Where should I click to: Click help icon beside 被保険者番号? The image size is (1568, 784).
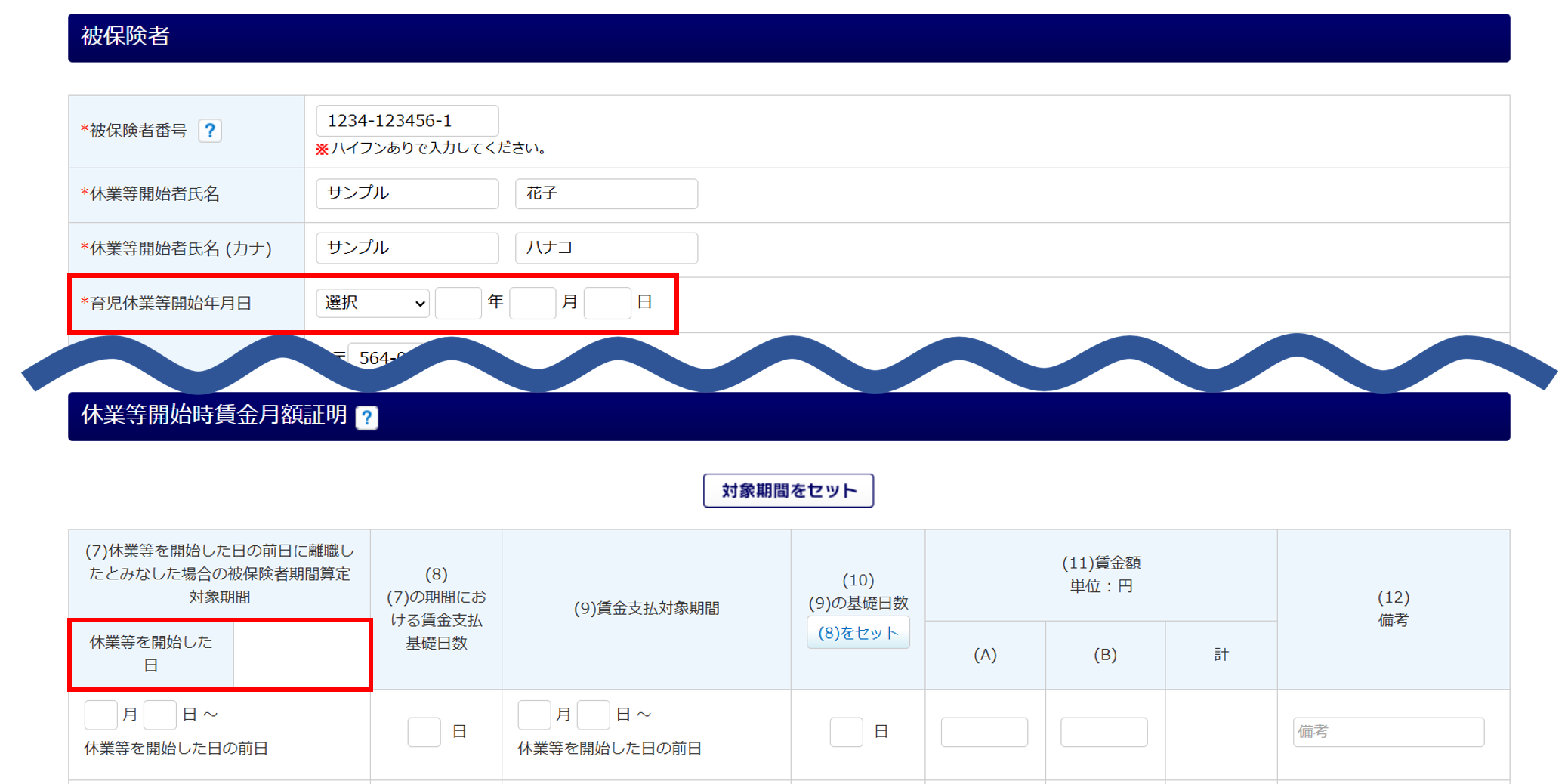[x=210, y=131]
